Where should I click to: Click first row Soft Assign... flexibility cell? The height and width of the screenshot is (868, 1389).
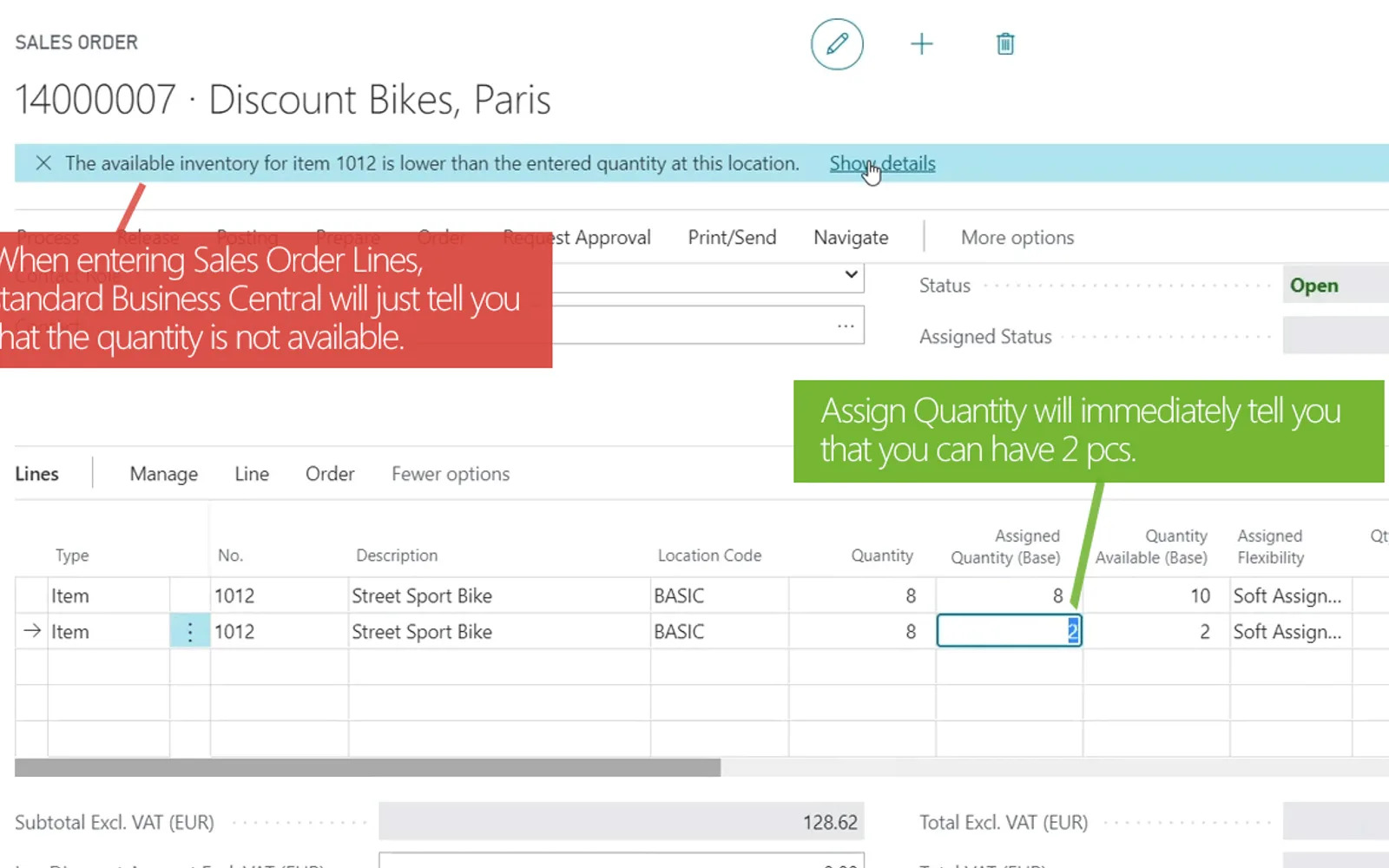pos(1290,595)
